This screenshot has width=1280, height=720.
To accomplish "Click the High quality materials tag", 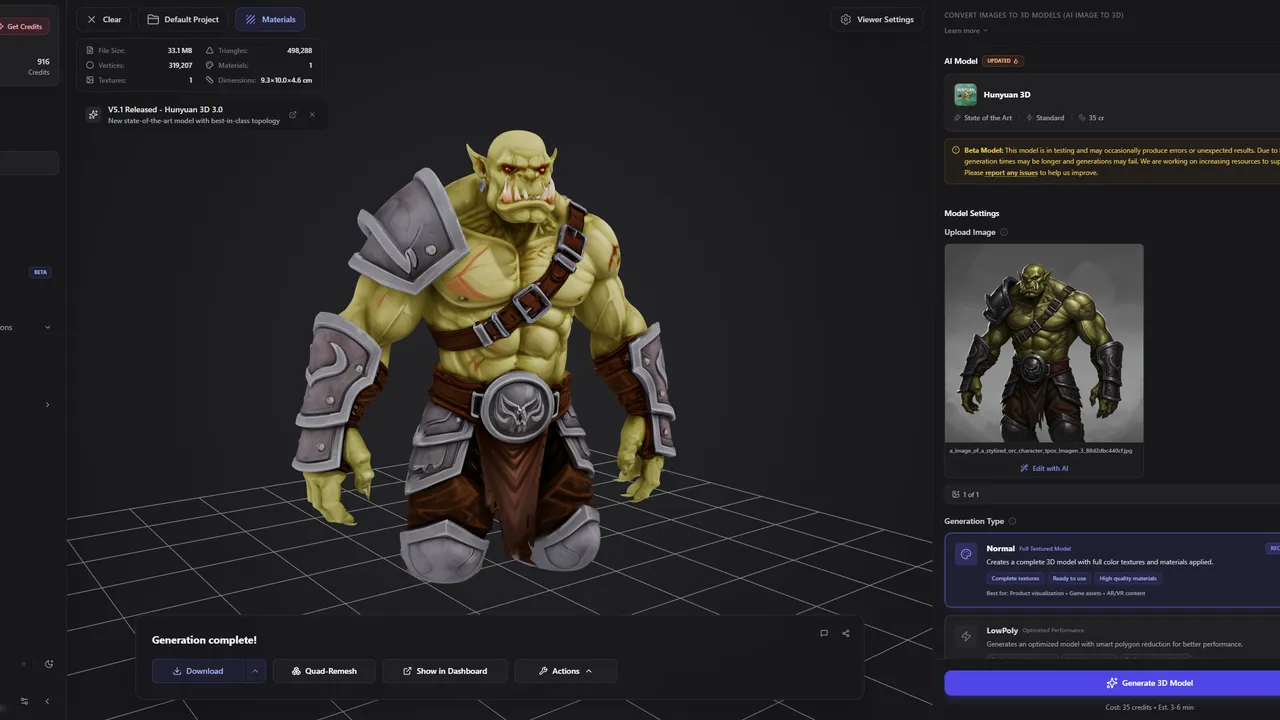I will 1128,578.
